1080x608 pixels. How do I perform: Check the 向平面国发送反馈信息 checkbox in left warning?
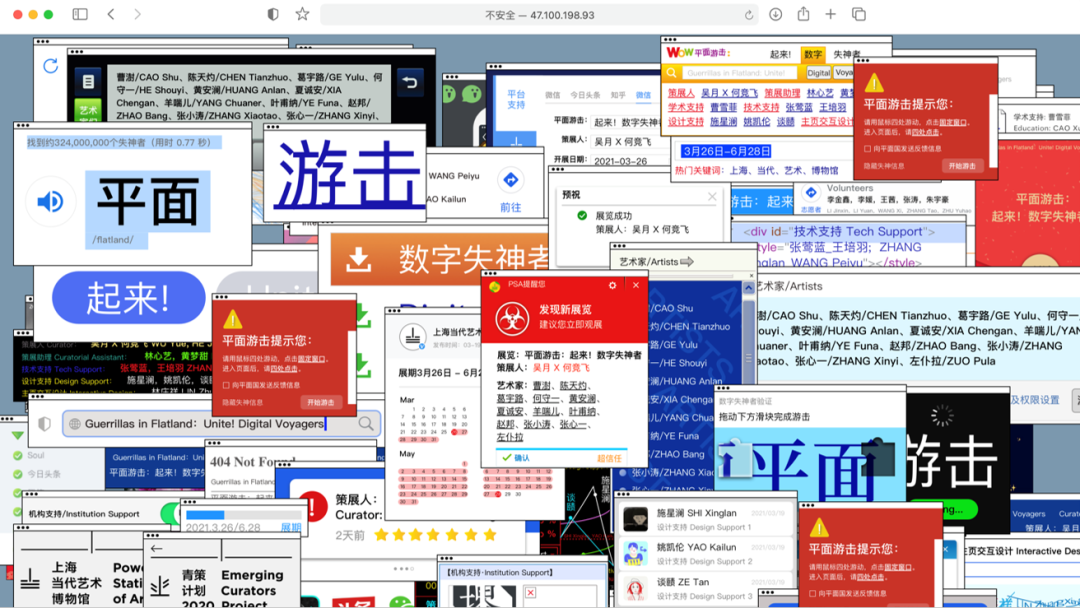(x=226, y=385)
